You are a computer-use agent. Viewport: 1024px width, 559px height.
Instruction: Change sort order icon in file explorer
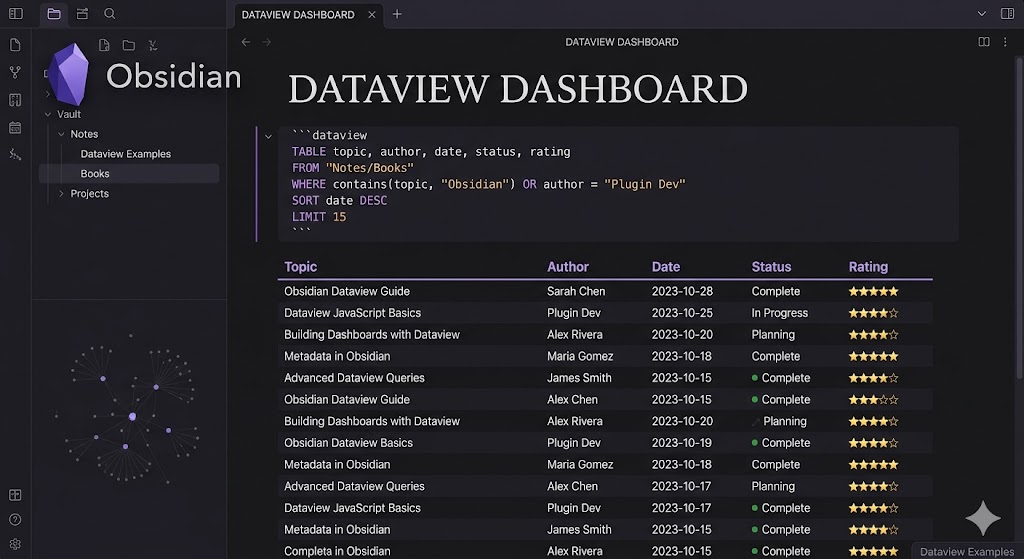[x=153, y=45]
